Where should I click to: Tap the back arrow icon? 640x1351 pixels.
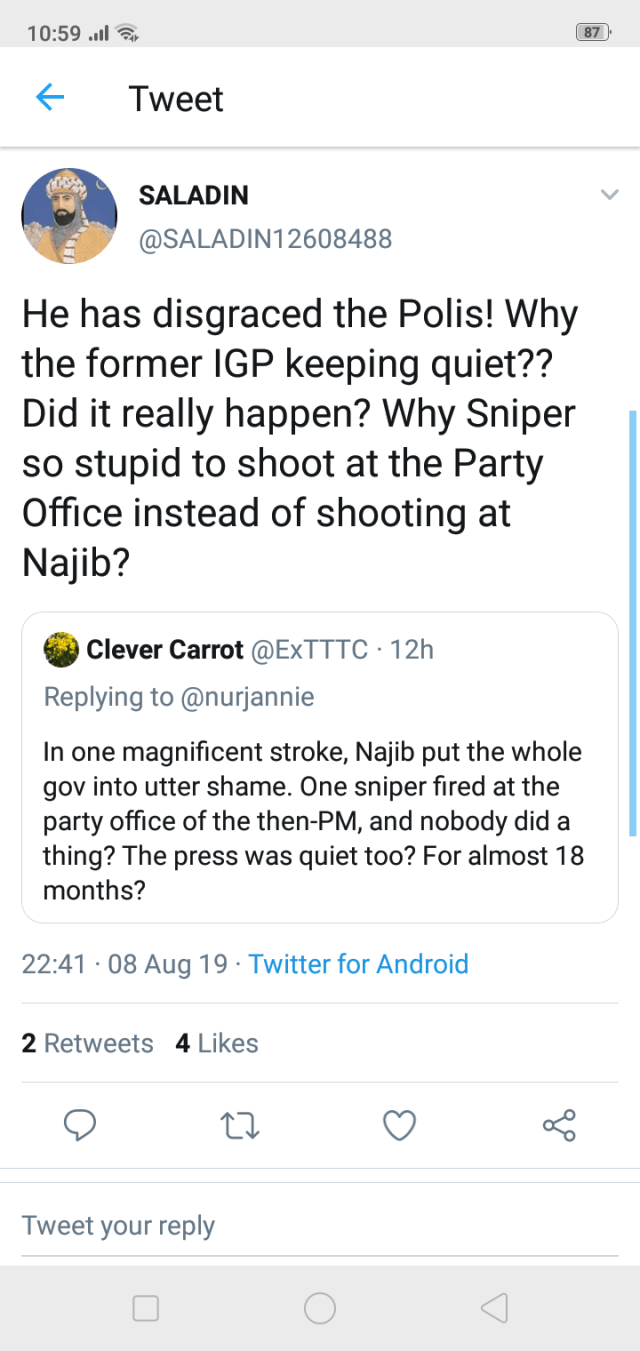pyautogui.click(x=50, y=97)
